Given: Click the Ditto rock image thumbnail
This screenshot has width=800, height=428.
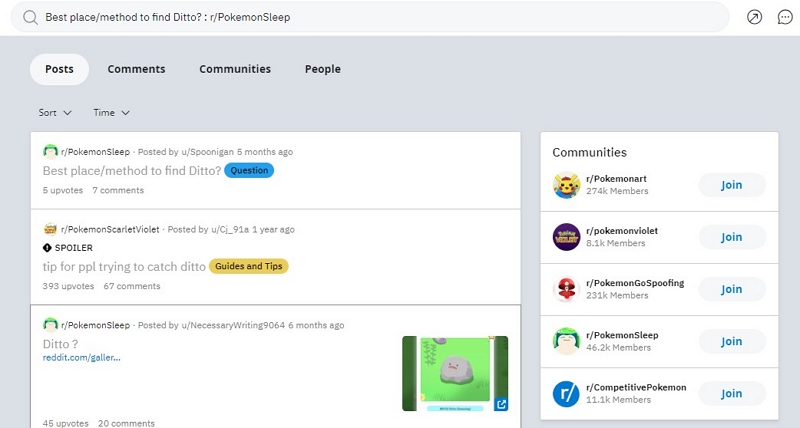Looking at the screenshot, I should click(x=455, y=373).
